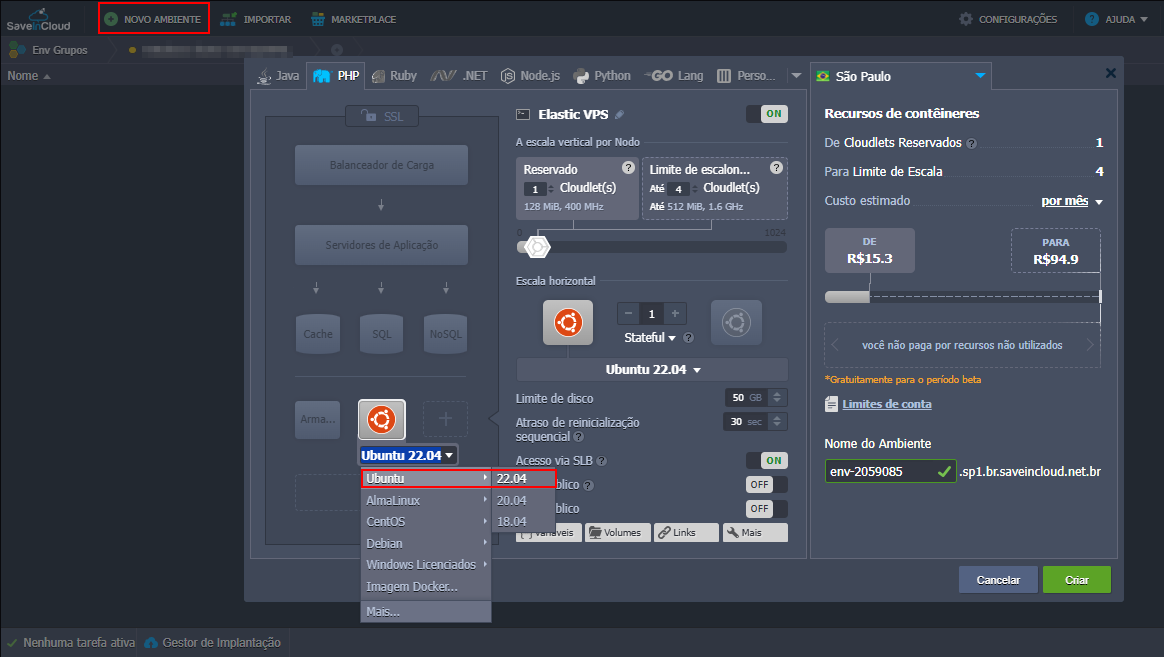The image size is (1164, 657).
Task: Add the NoSQL database node
Action: point(445,334)
